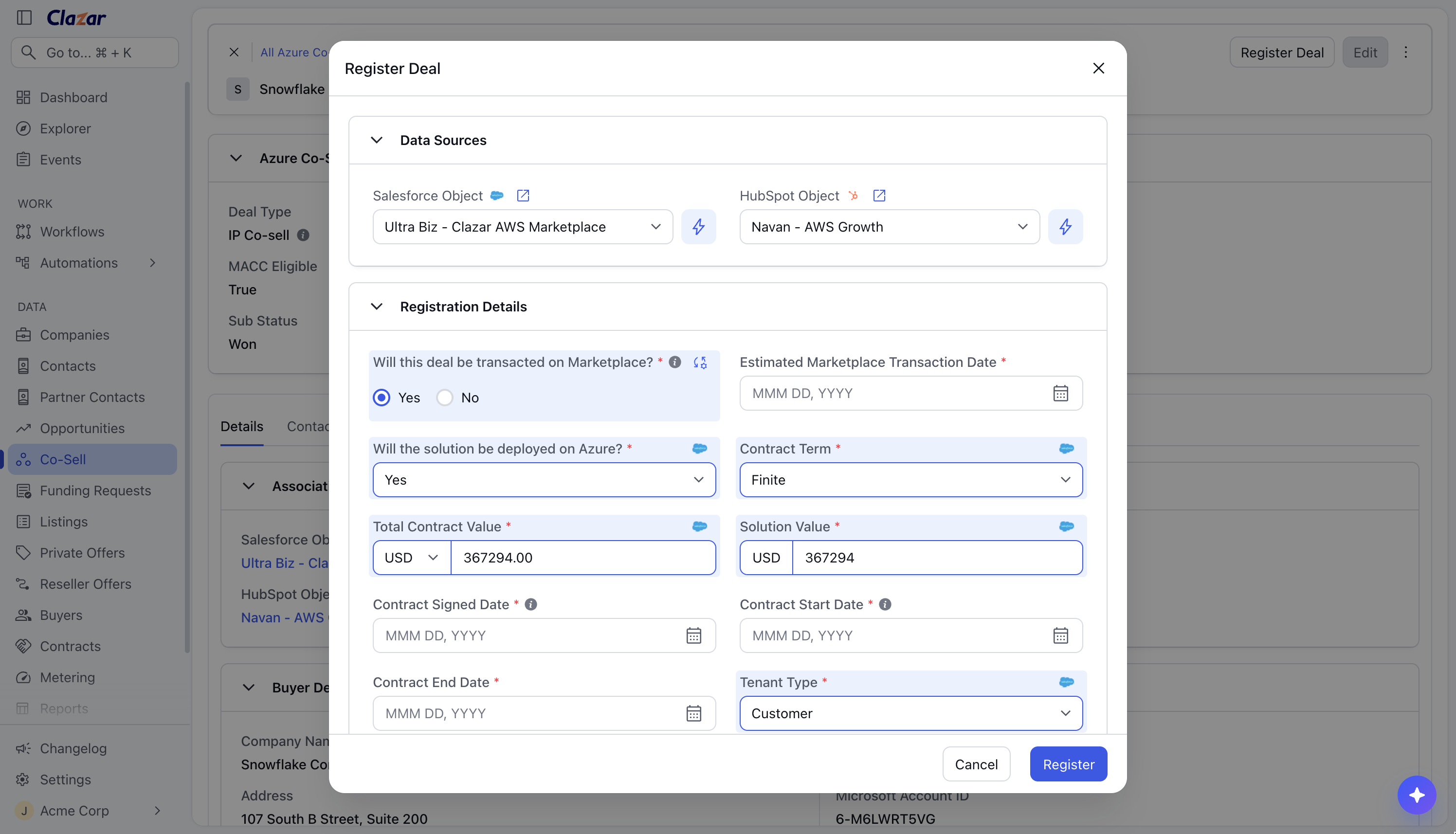Viewport: 1456px width, 834px height.
Task: Open USD currency dropdown for Total Contract Value
Action: [412, 557]
